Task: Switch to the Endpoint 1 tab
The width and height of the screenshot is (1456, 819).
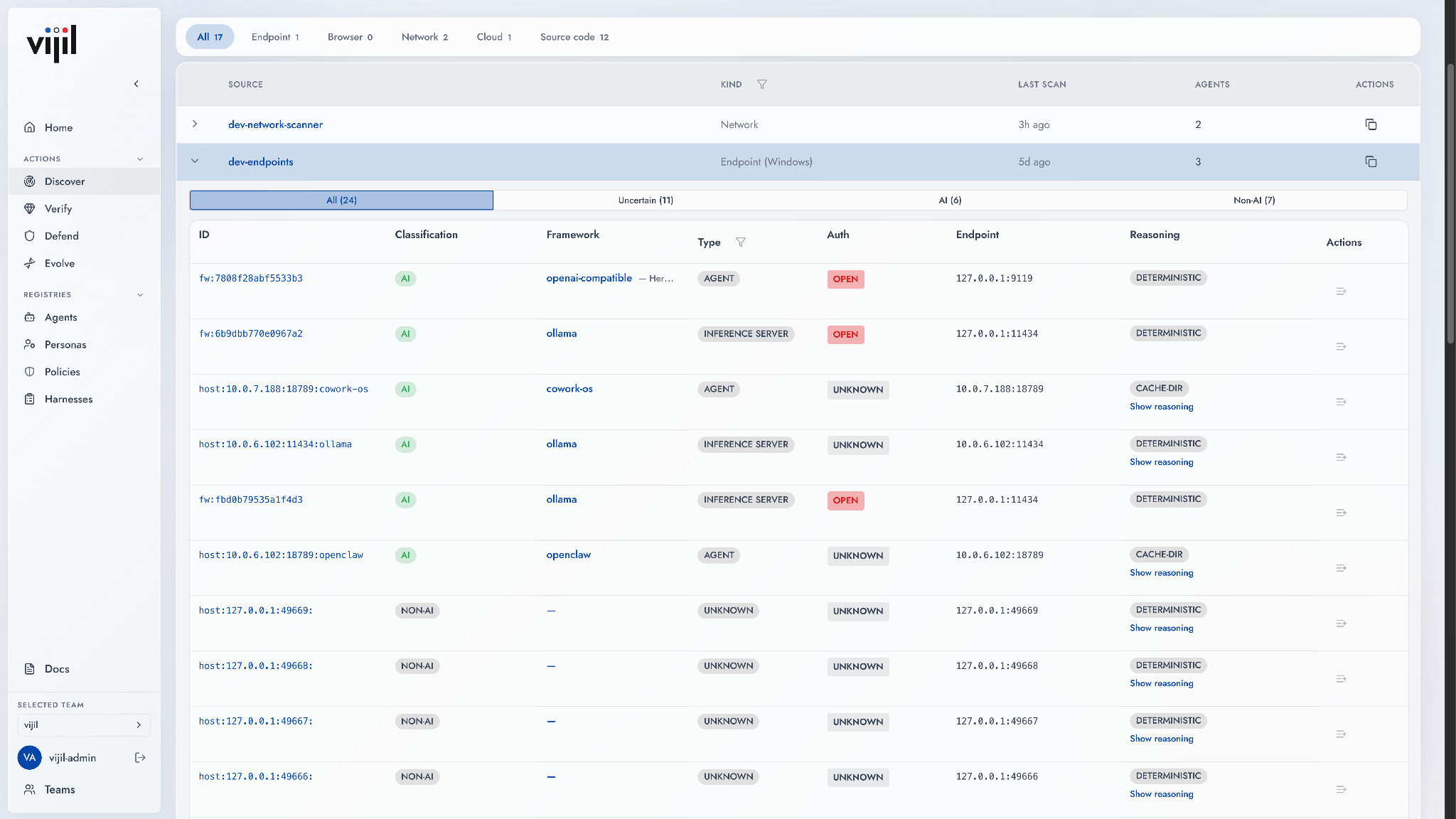Action: 275,37
